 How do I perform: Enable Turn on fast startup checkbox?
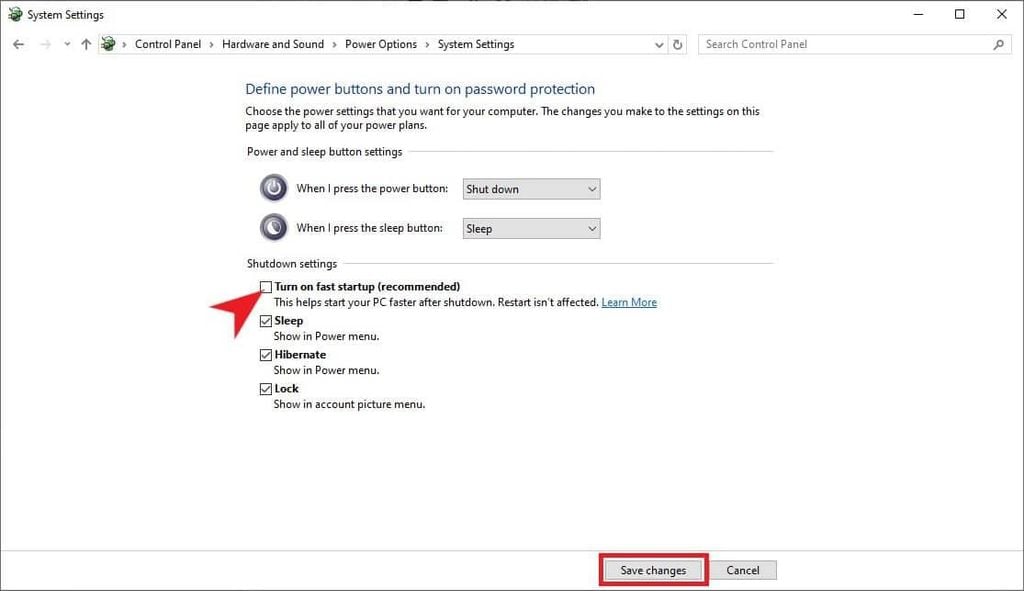(x=265, y=287)
